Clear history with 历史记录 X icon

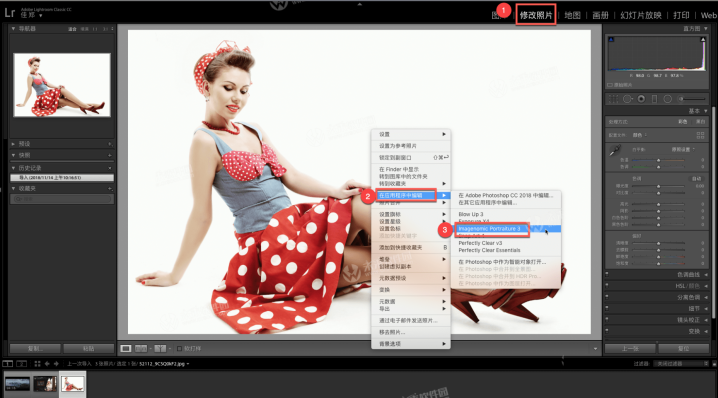point(110,168)
